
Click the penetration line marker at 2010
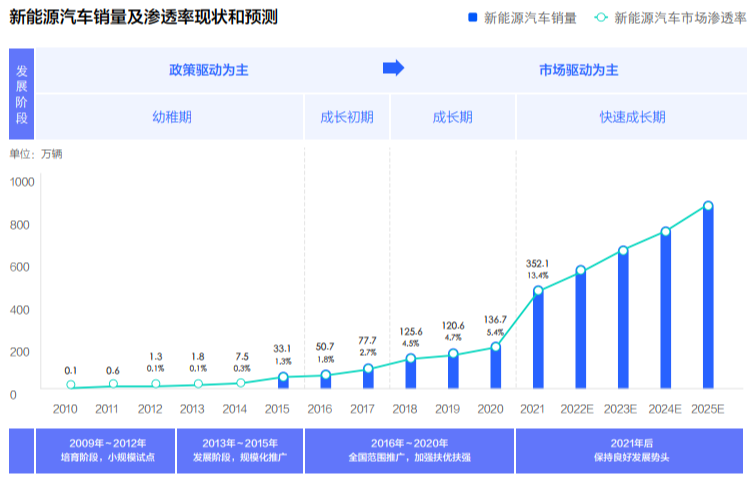[71, 385]
